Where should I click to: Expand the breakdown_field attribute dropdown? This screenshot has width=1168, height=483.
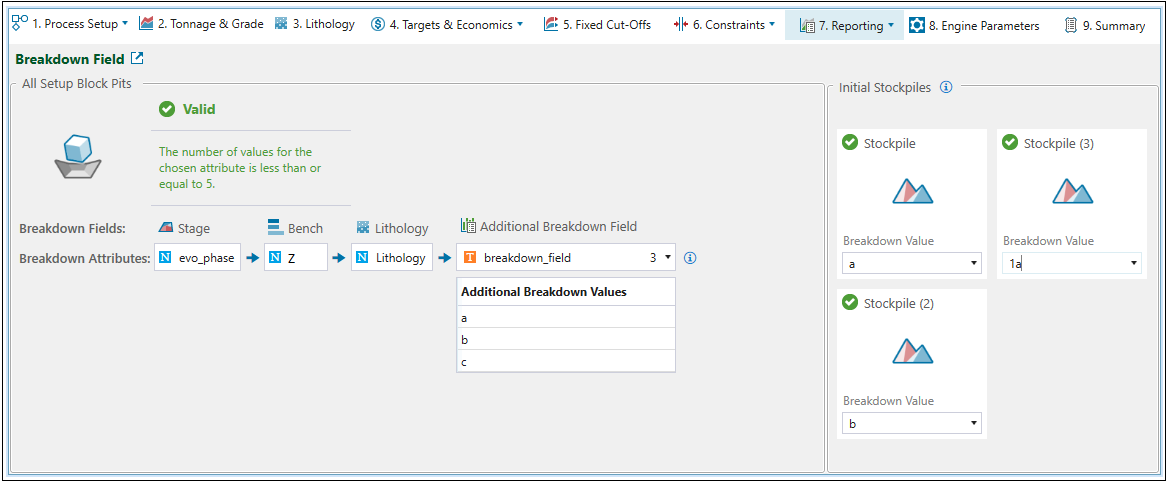668,258
